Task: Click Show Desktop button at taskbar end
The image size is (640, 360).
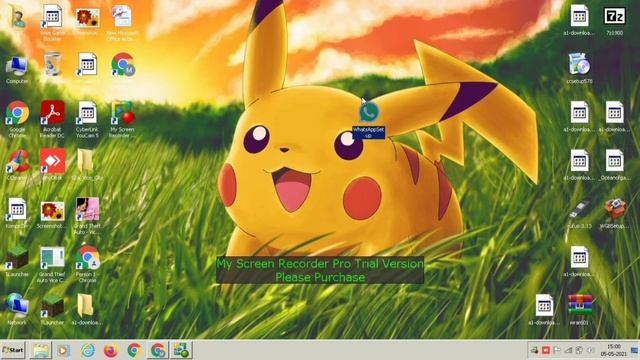Action: click(x=635, y=350)
